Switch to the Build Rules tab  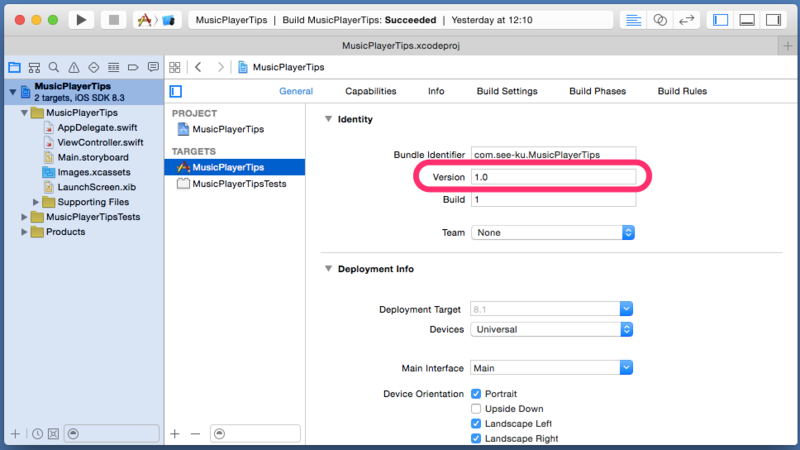click(682, 91)
